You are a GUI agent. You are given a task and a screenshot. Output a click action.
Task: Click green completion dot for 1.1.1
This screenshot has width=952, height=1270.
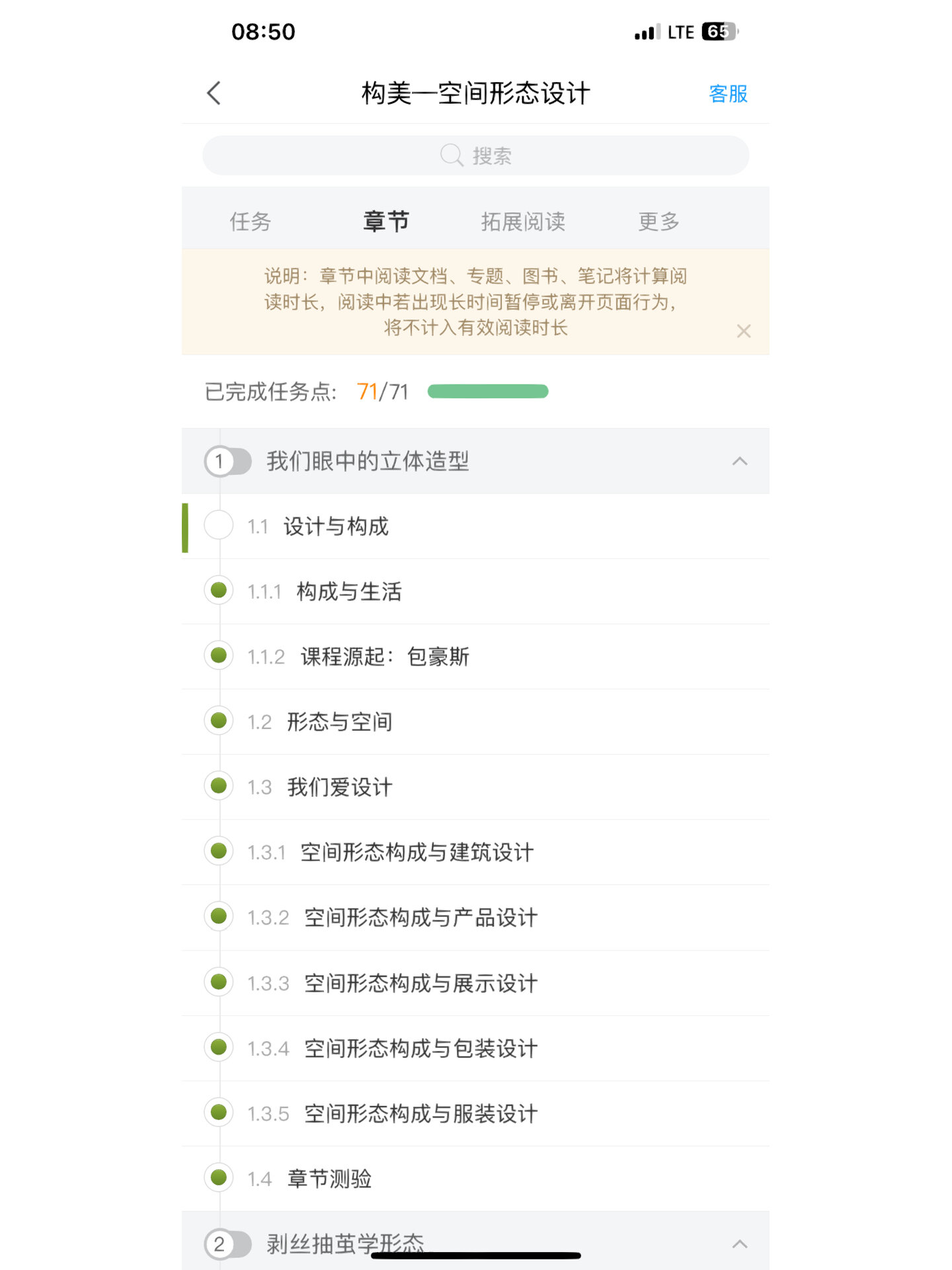point(219,589)
